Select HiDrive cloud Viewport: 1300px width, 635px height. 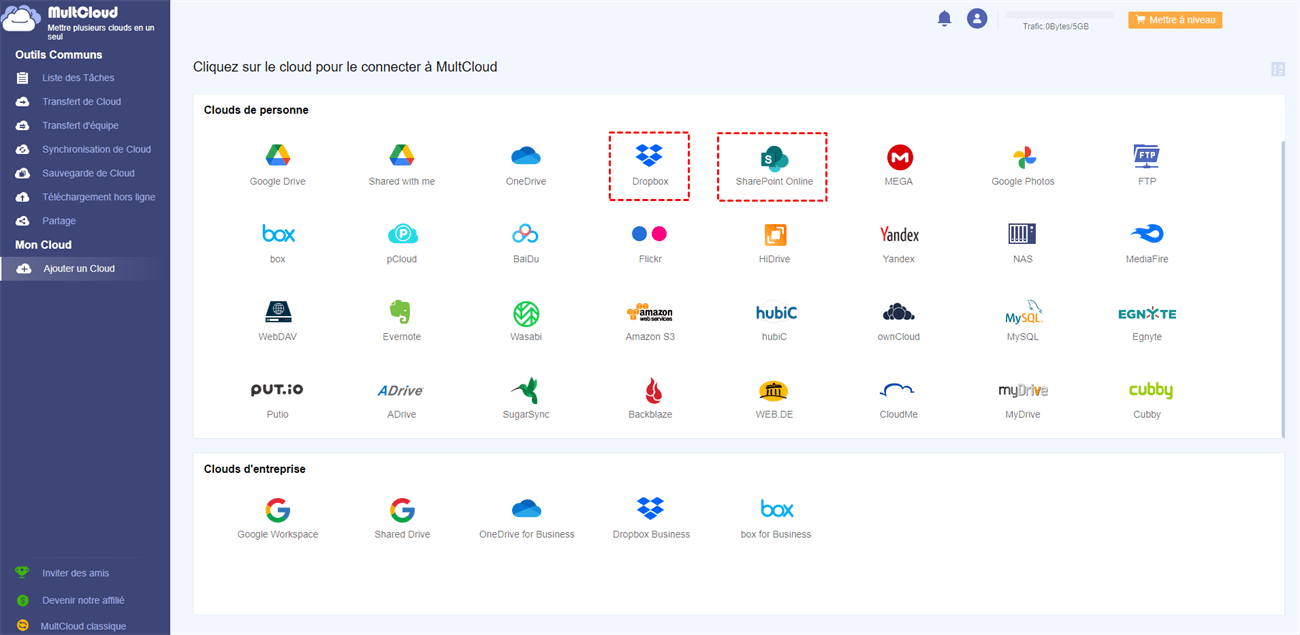(775, 243)
